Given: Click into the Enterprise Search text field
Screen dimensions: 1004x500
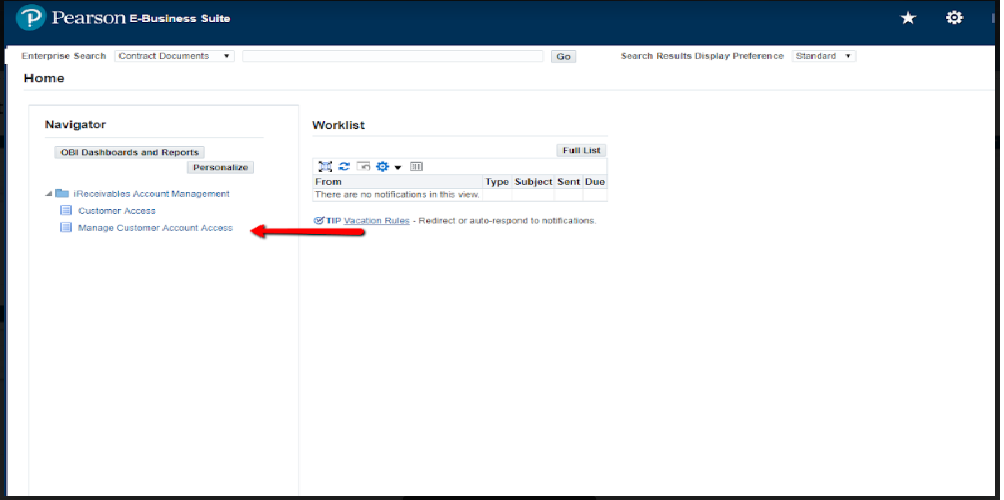Looking at the screenshot, I should coord(393,56).
